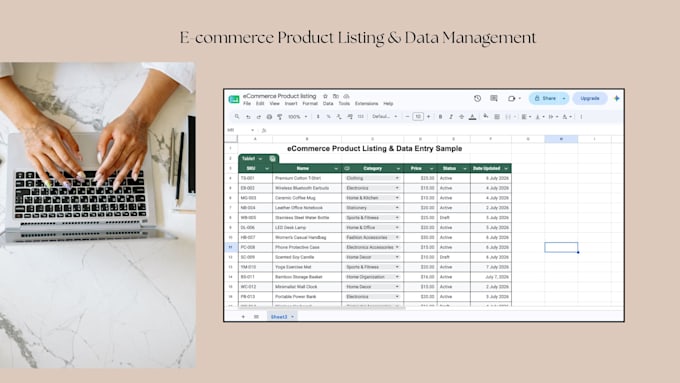Open the Date Updated column filter arrow
This screenshot has width=680, height=383.
point(506,169)
